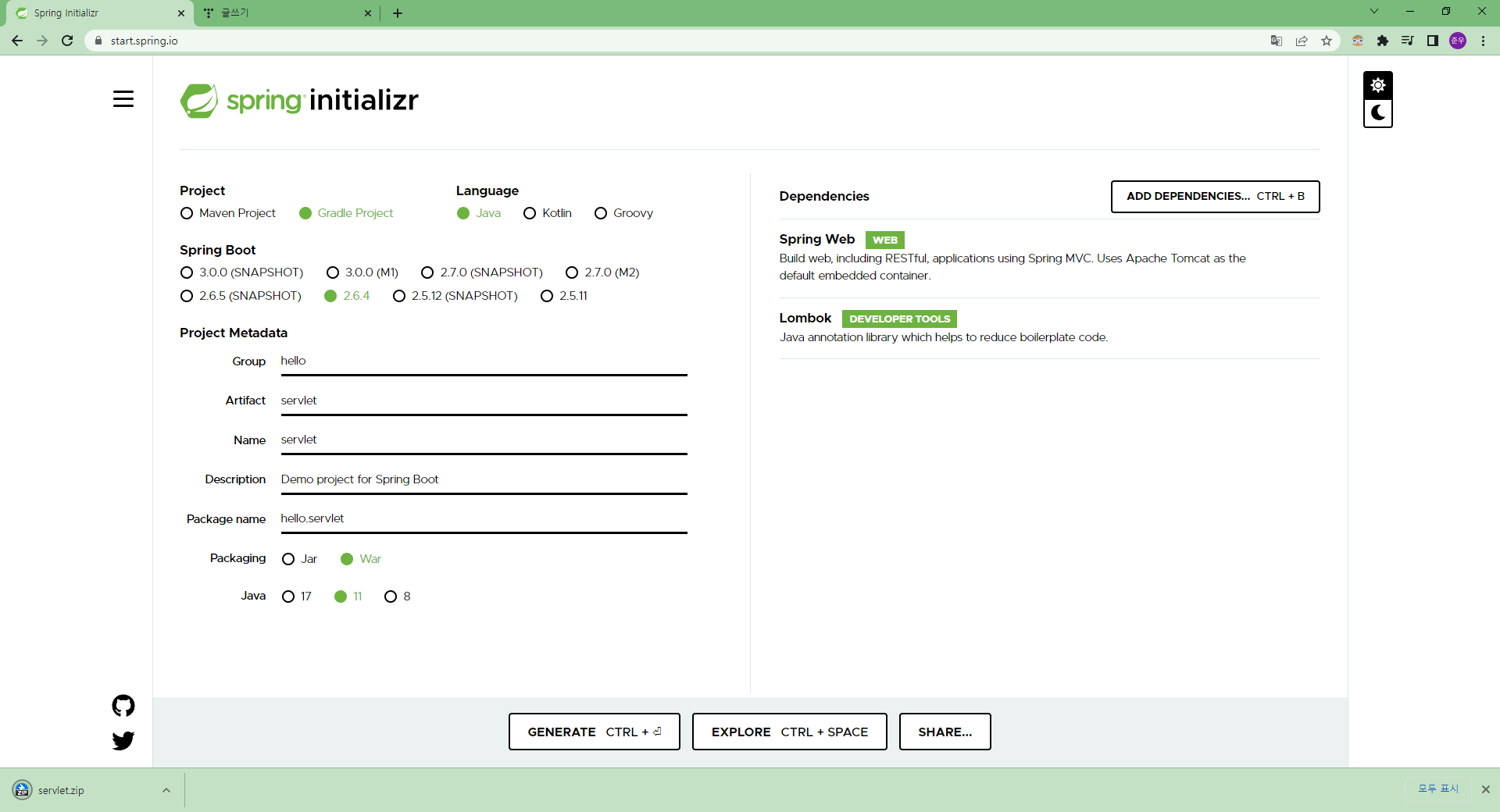Switch to the 글쓰기 tab
This screenshot has width=1500, height=812.
(287, 13)
